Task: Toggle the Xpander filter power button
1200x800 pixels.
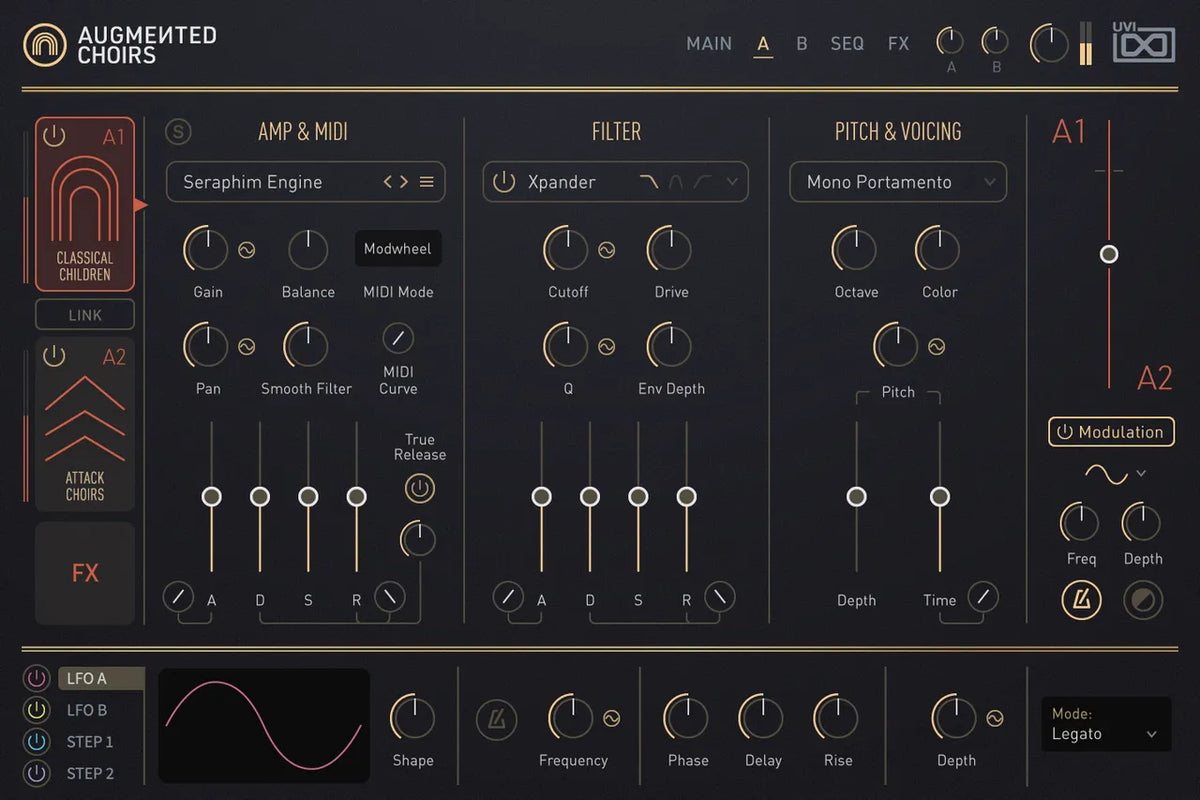Action: click(504, 182)
